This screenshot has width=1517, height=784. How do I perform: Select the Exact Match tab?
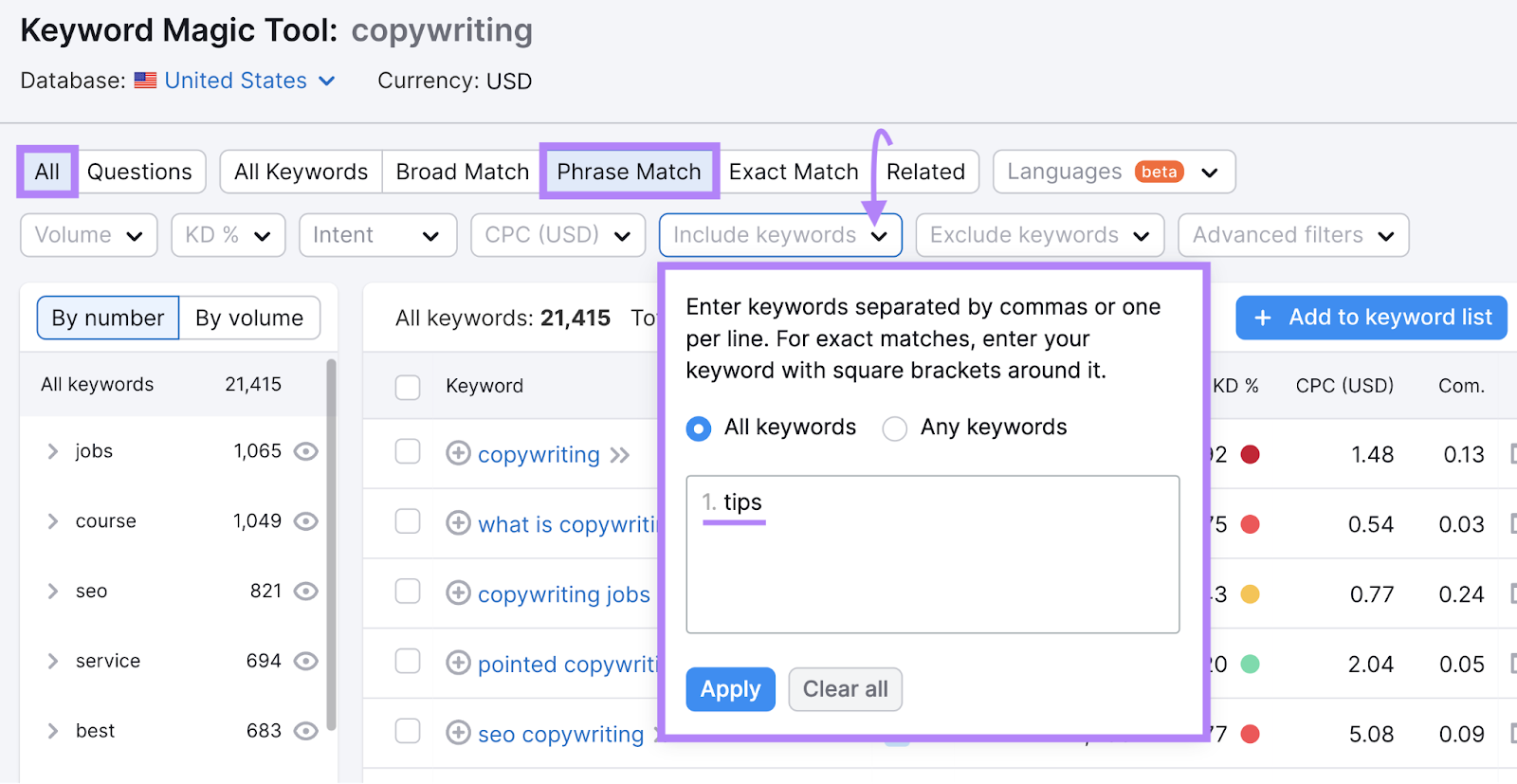click(x=794, y=172)
